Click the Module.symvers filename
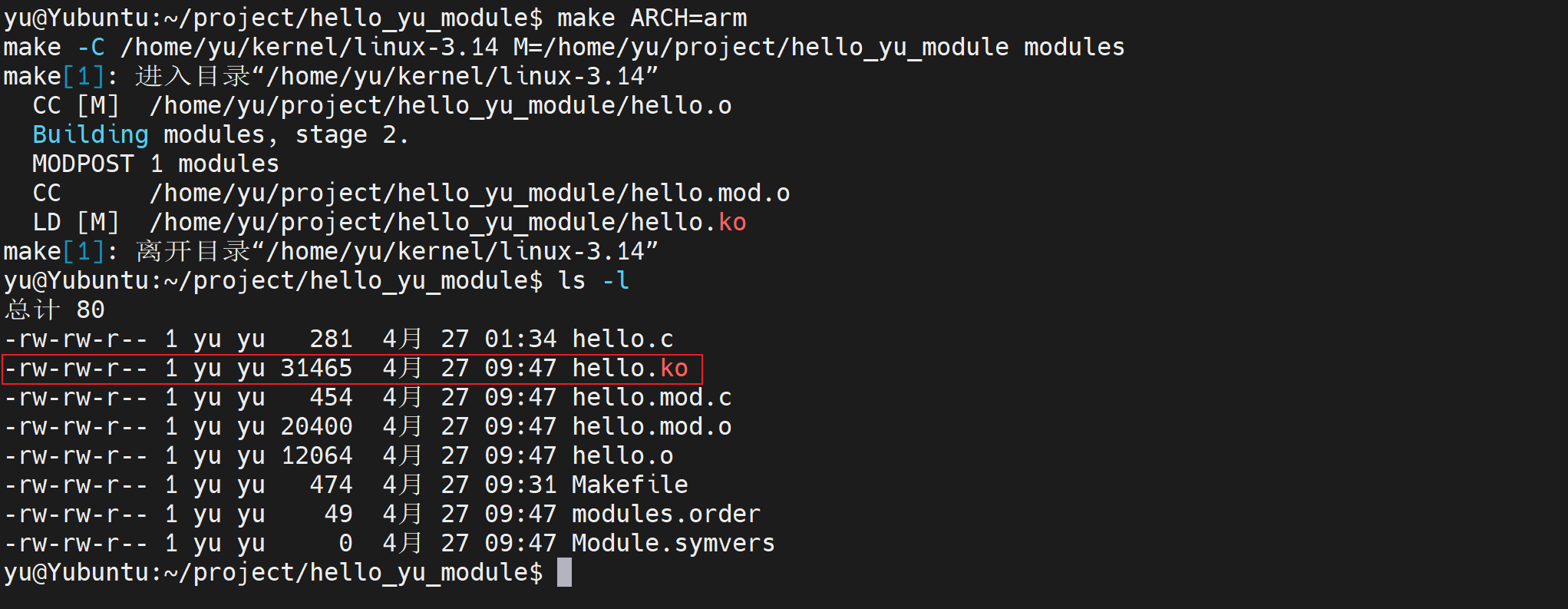1568x609 pixels. pos(673,544)
